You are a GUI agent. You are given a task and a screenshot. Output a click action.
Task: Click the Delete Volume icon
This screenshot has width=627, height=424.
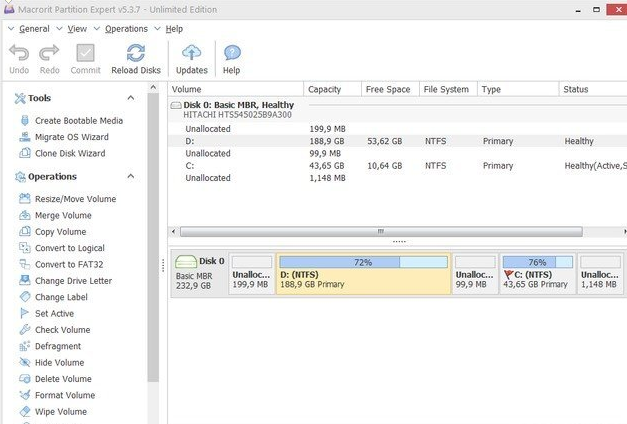pos(25,379)
